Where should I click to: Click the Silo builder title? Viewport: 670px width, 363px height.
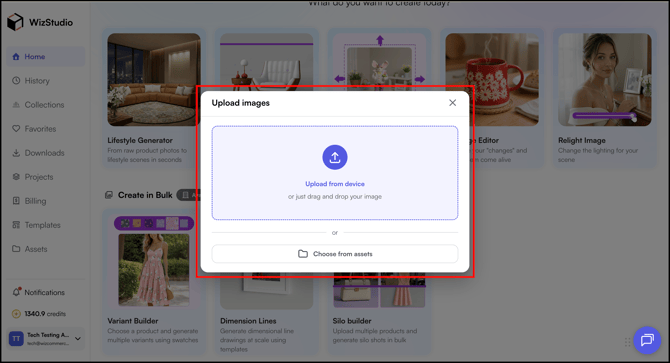[352, 321]
